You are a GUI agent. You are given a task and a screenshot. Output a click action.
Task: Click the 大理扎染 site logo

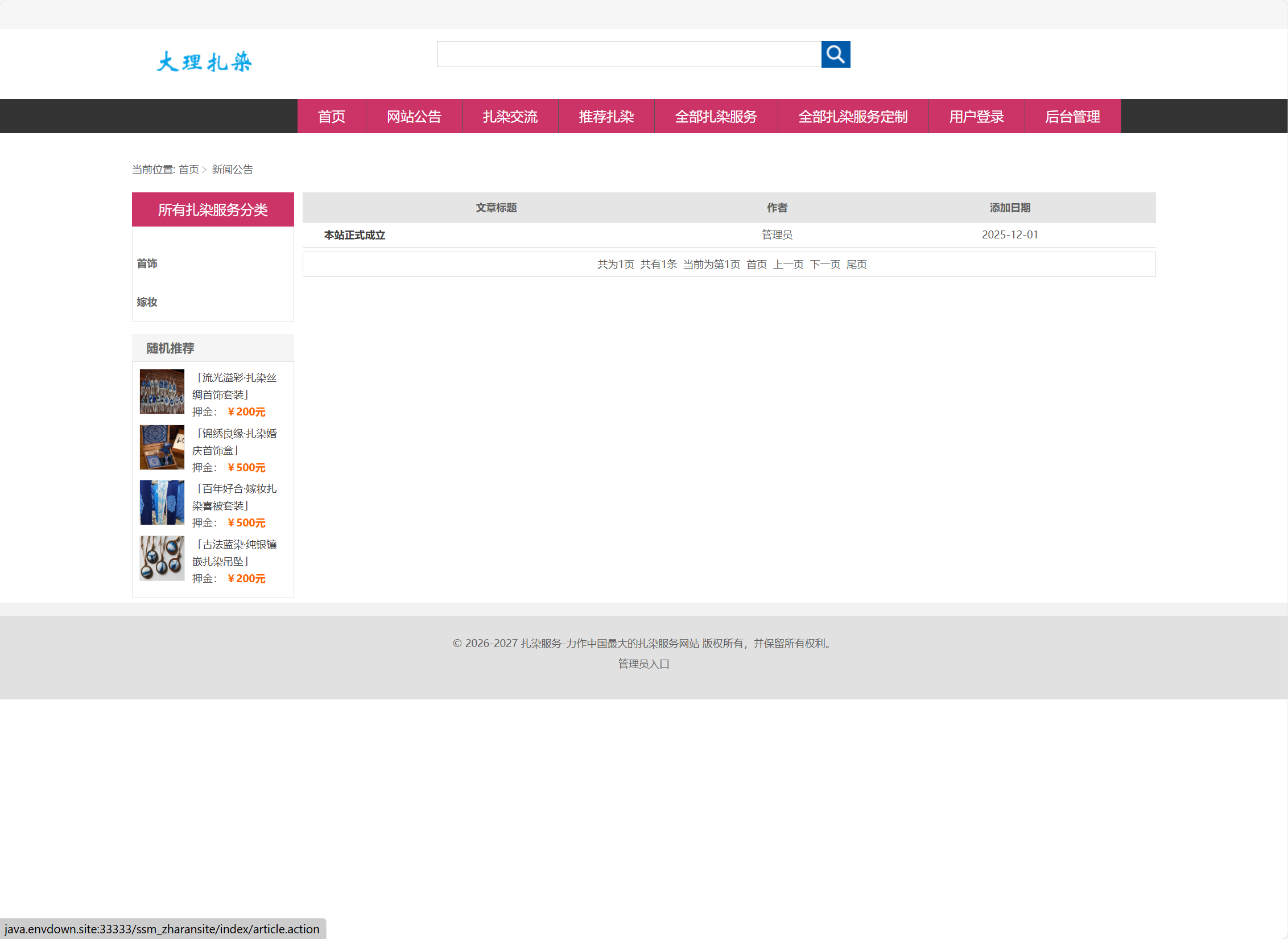tap(204, 61)
